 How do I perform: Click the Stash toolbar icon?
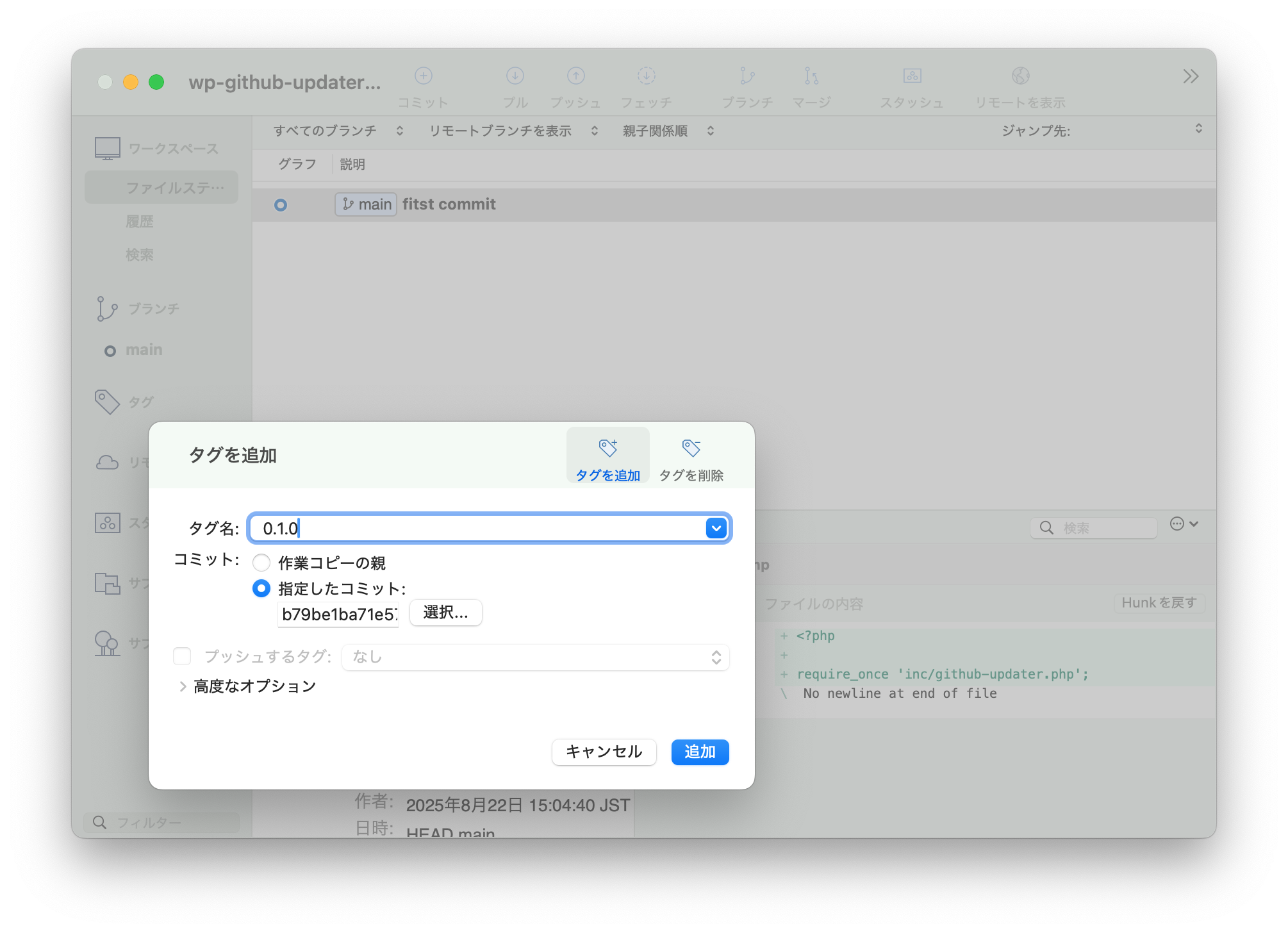[x=911, y=76]
